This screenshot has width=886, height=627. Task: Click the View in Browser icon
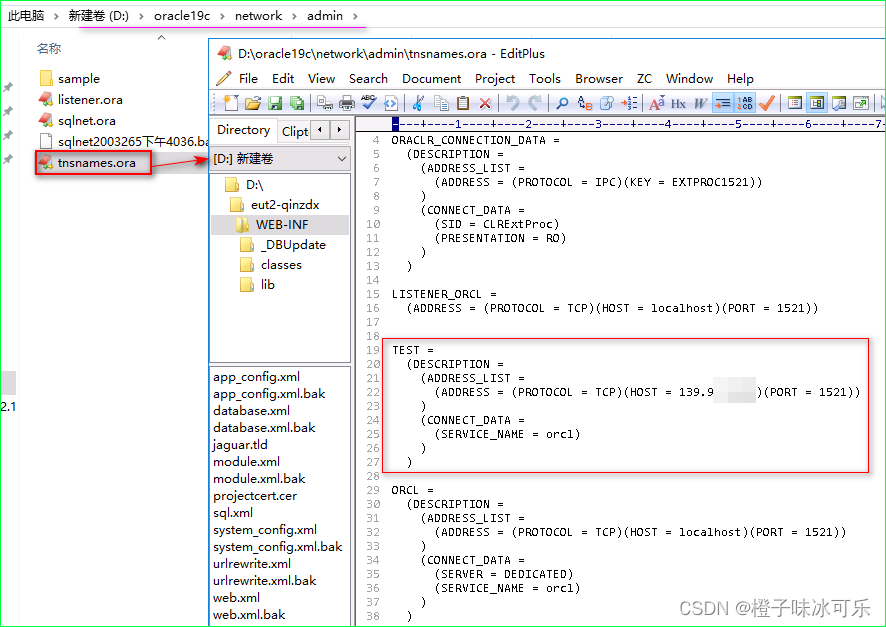pyautogui.click(x=390, y=103)
